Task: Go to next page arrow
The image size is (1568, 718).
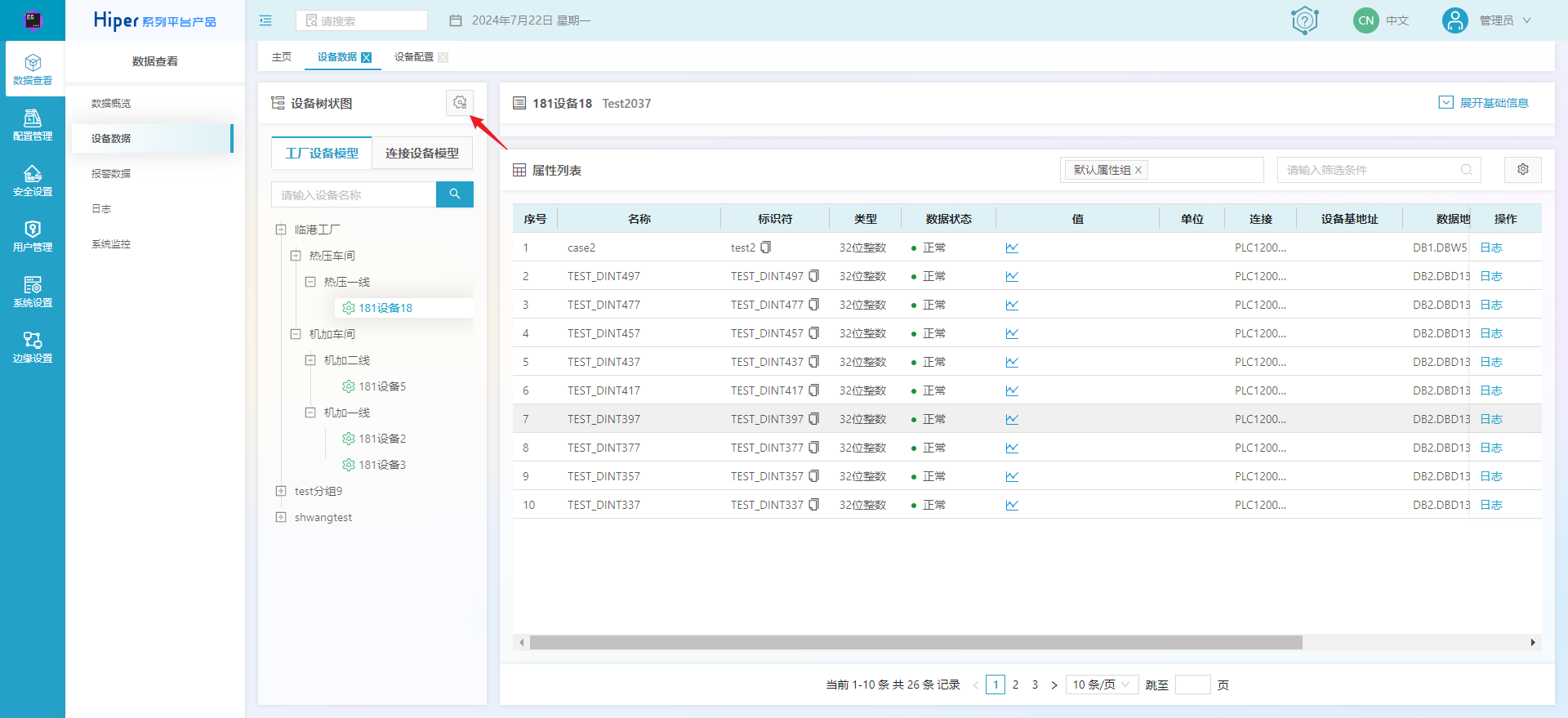Action: pos(1054,685)
